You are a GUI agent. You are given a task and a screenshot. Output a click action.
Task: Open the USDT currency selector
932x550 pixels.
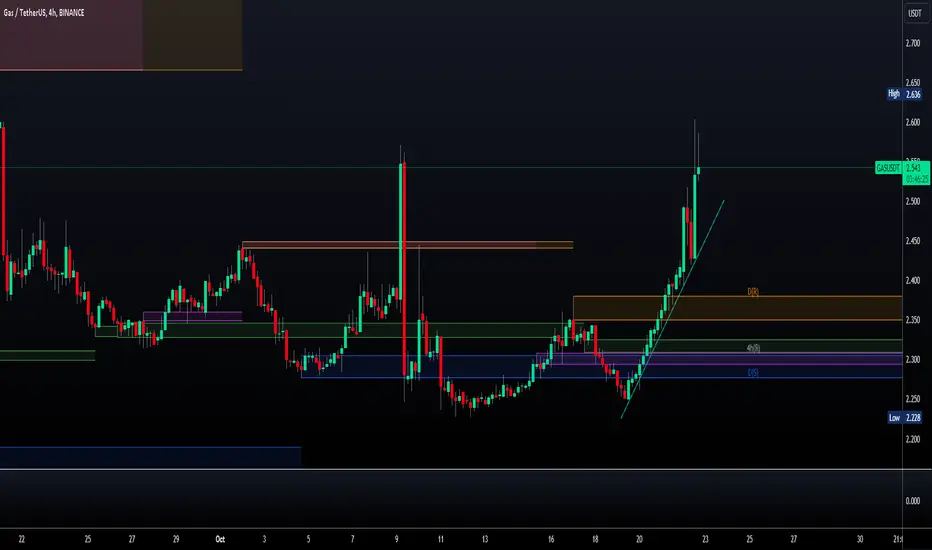(x=915, y=13)
